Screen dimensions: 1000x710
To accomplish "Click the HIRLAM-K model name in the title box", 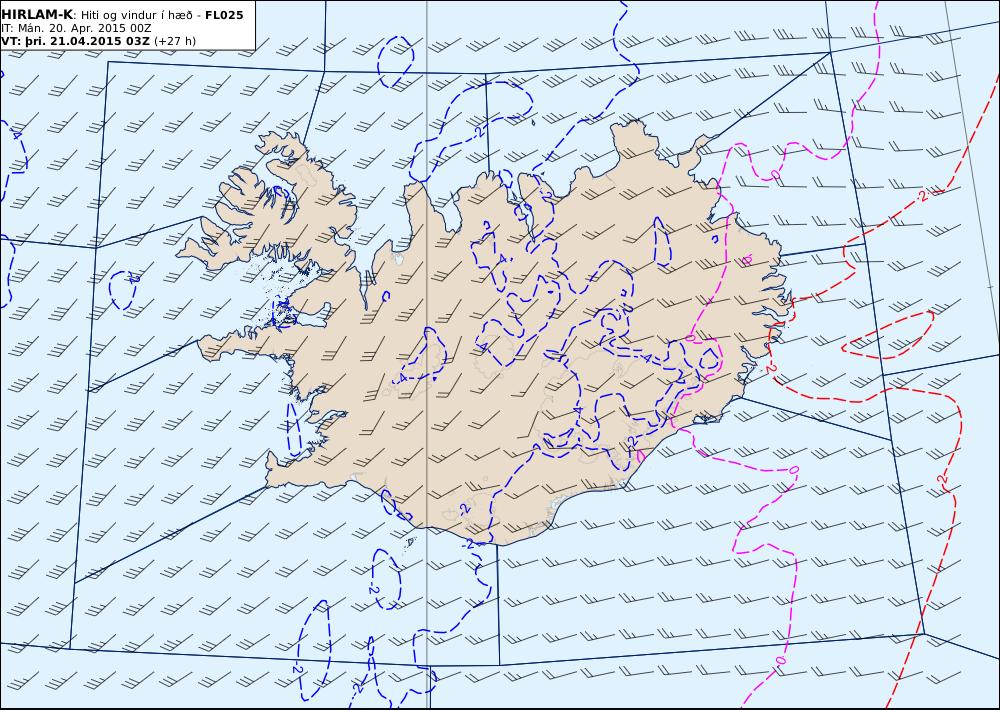I will coord(37,15).
